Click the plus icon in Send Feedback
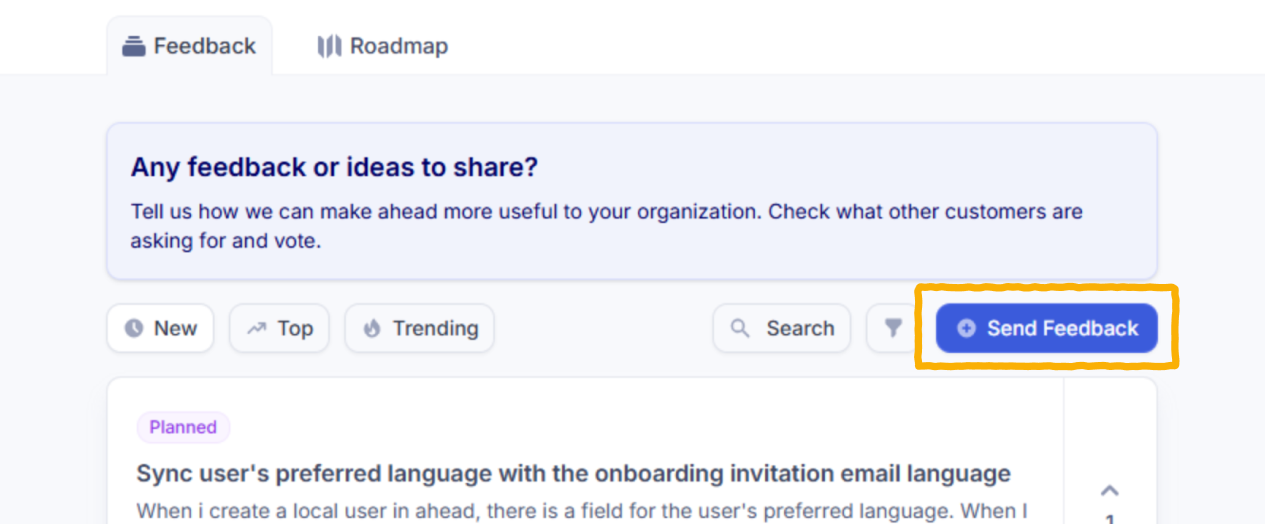Viewport: 1265px width, 524px height. pyautogui.click(x=966, y=328)
